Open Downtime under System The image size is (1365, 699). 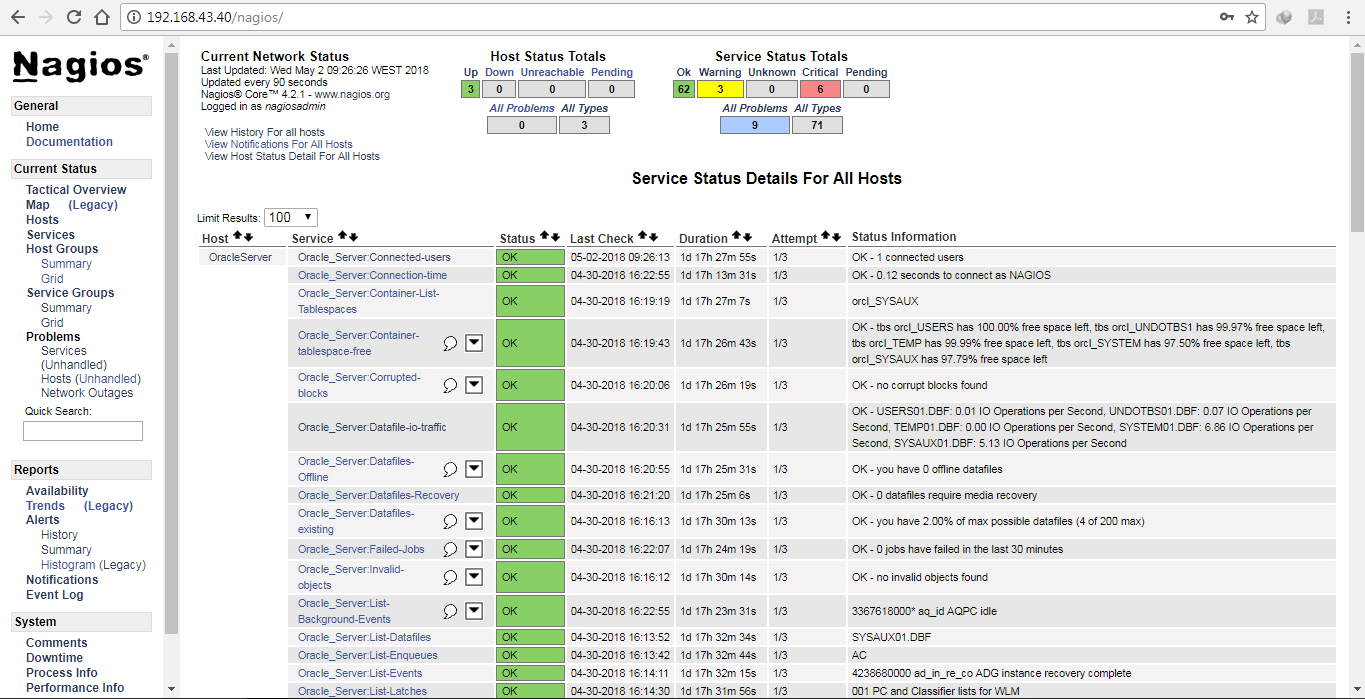point(54,658)
